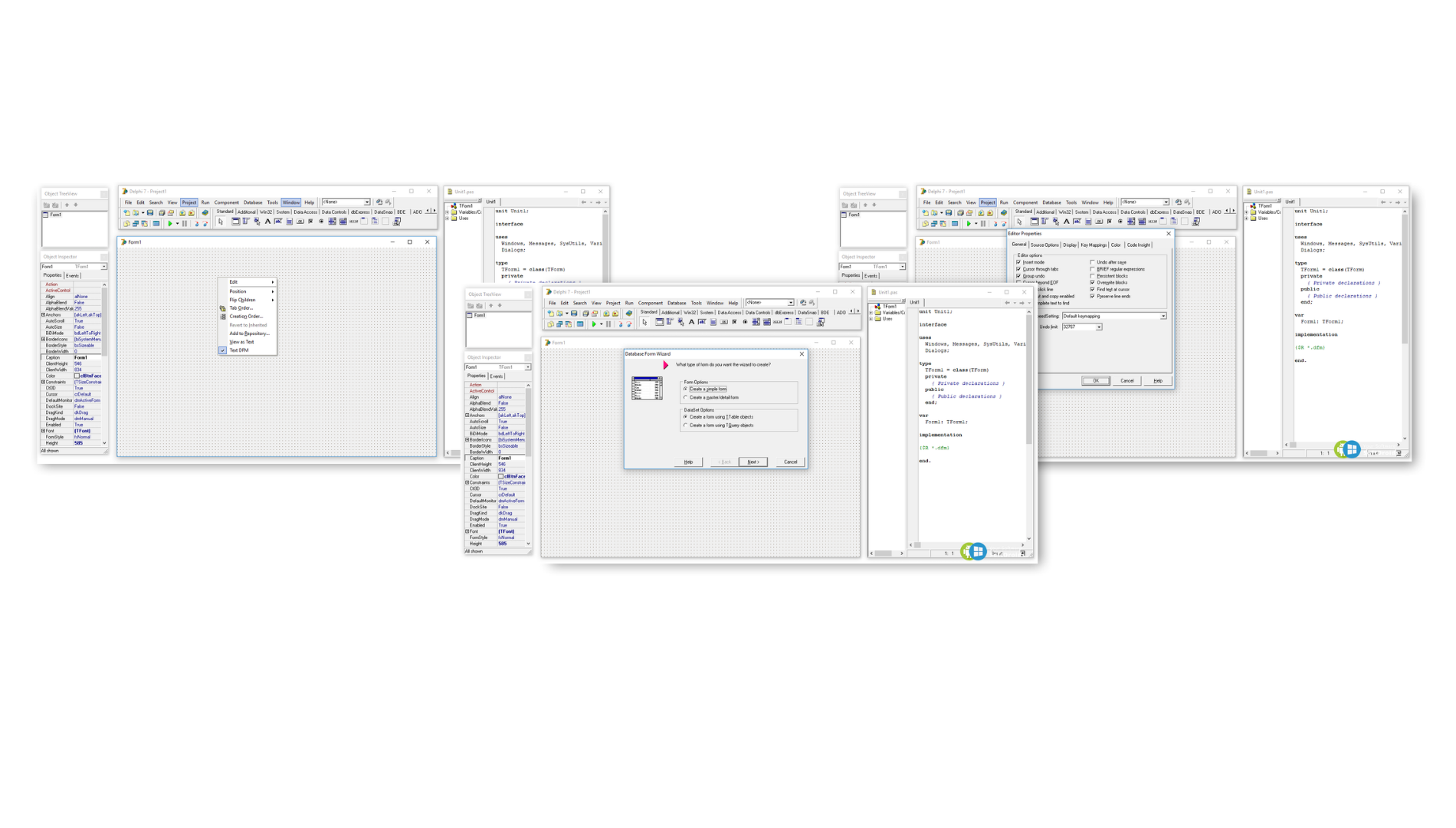Open Source Options tab in Editor Properties
This screenshot has height=828, width=1456.
[1044, 245]
